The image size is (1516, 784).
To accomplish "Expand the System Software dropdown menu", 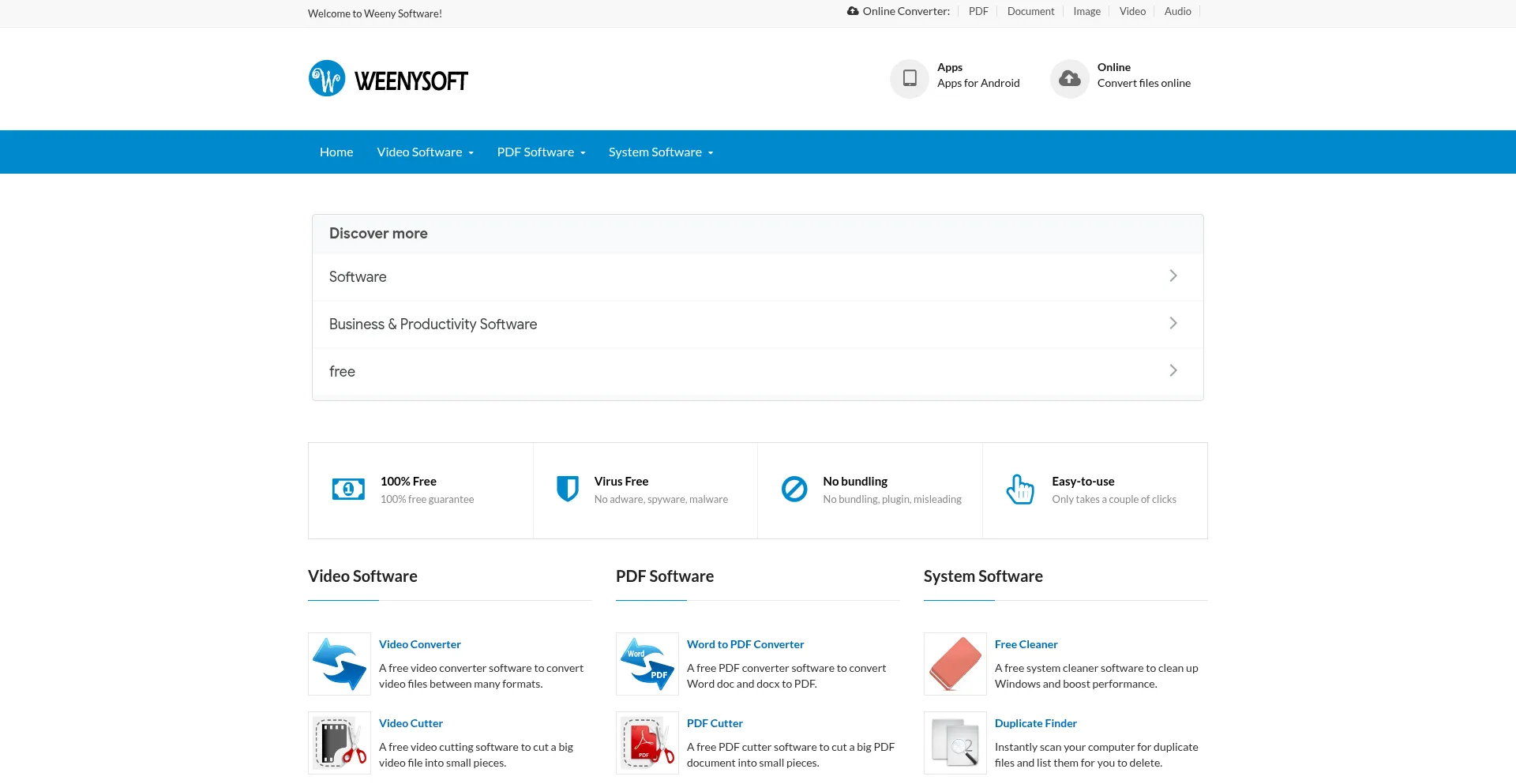I will [x=661, y=152].
